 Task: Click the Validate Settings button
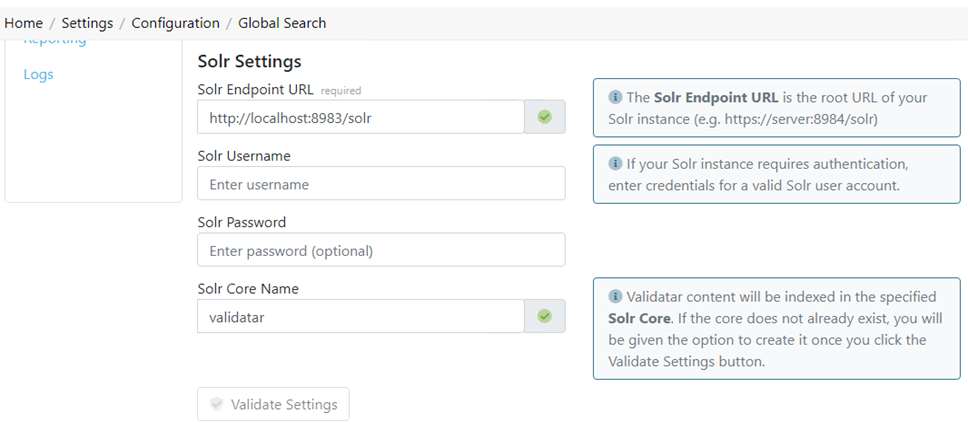(x=273, y=404)
